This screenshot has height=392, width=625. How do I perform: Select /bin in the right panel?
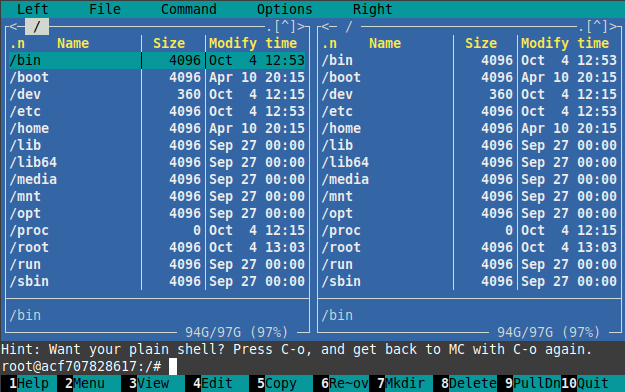[x=469, y=60]
